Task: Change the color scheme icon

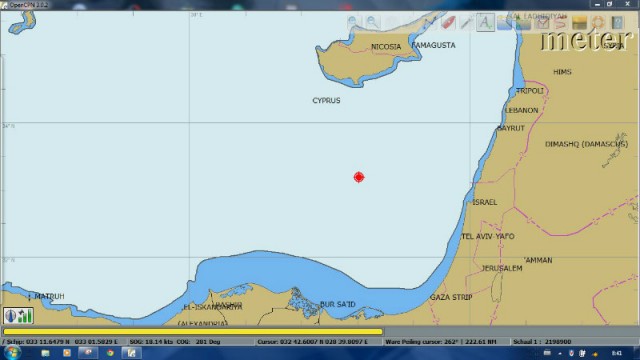Action: click(580, 22)
